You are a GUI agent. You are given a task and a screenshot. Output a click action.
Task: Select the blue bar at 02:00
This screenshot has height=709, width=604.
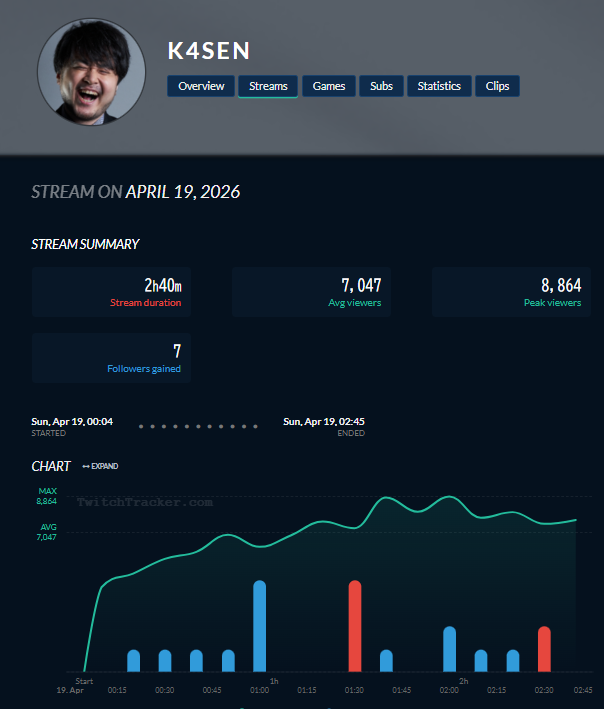click(x=449, y=649)
